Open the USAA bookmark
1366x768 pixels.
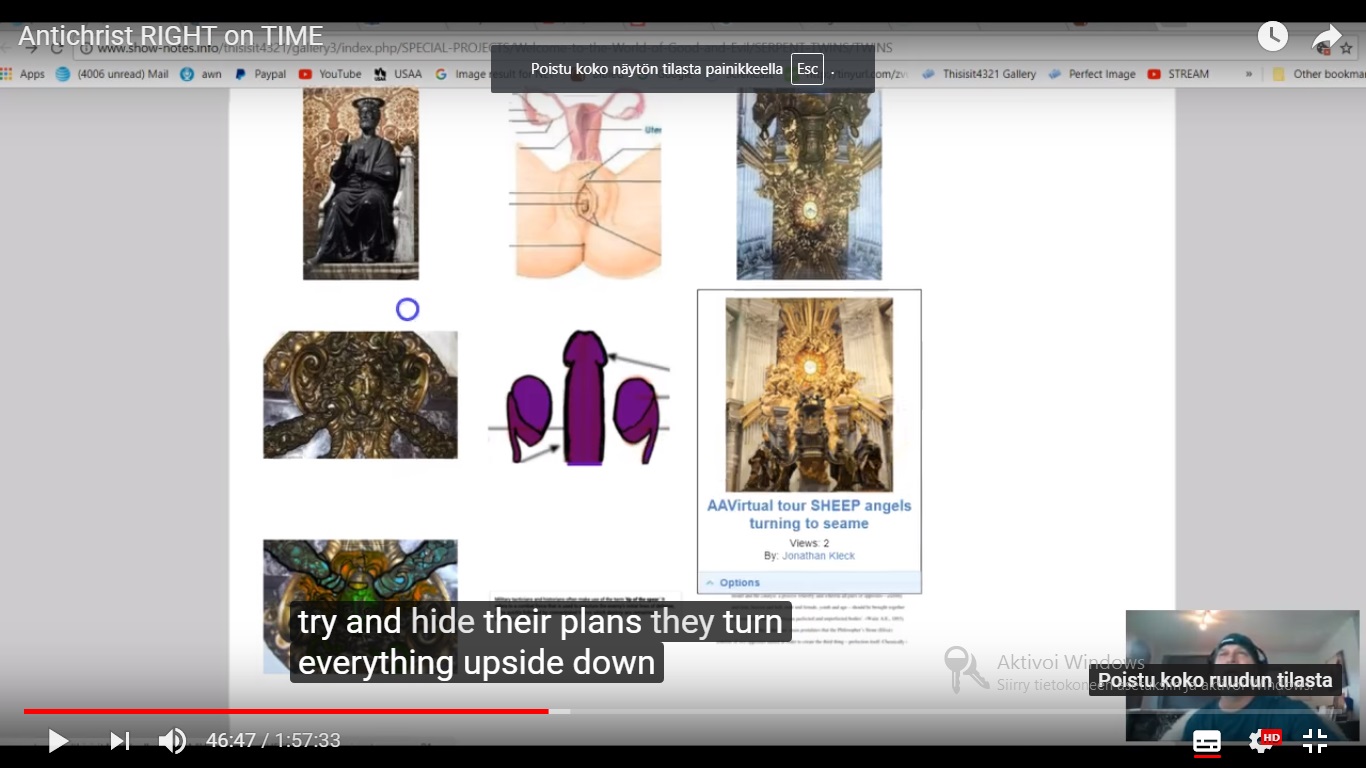tap(398, 74)
